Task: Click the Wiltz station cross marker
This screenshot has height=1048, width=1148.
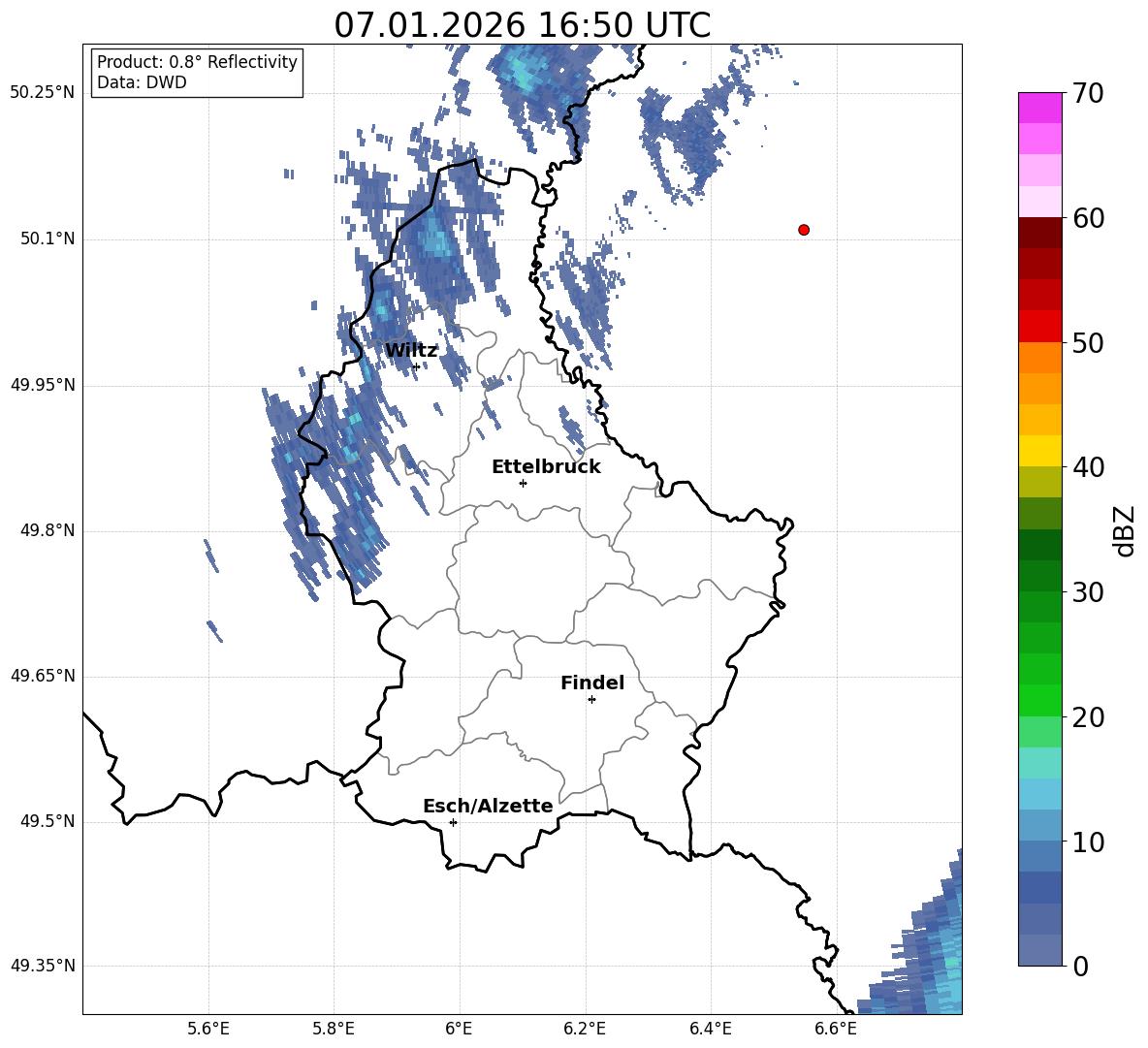Action: coord(417,366)
